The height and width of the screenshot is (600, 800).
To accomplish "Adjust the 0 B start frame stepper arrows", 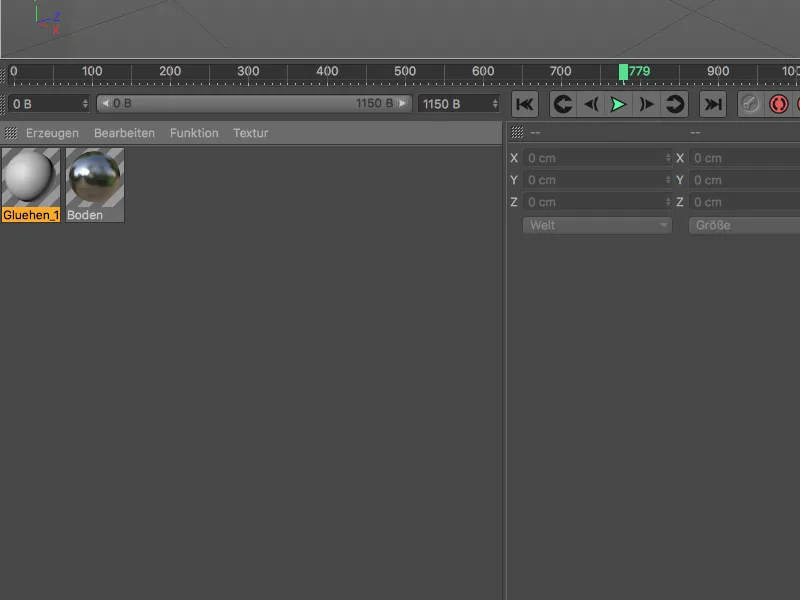I will point(85,104).
